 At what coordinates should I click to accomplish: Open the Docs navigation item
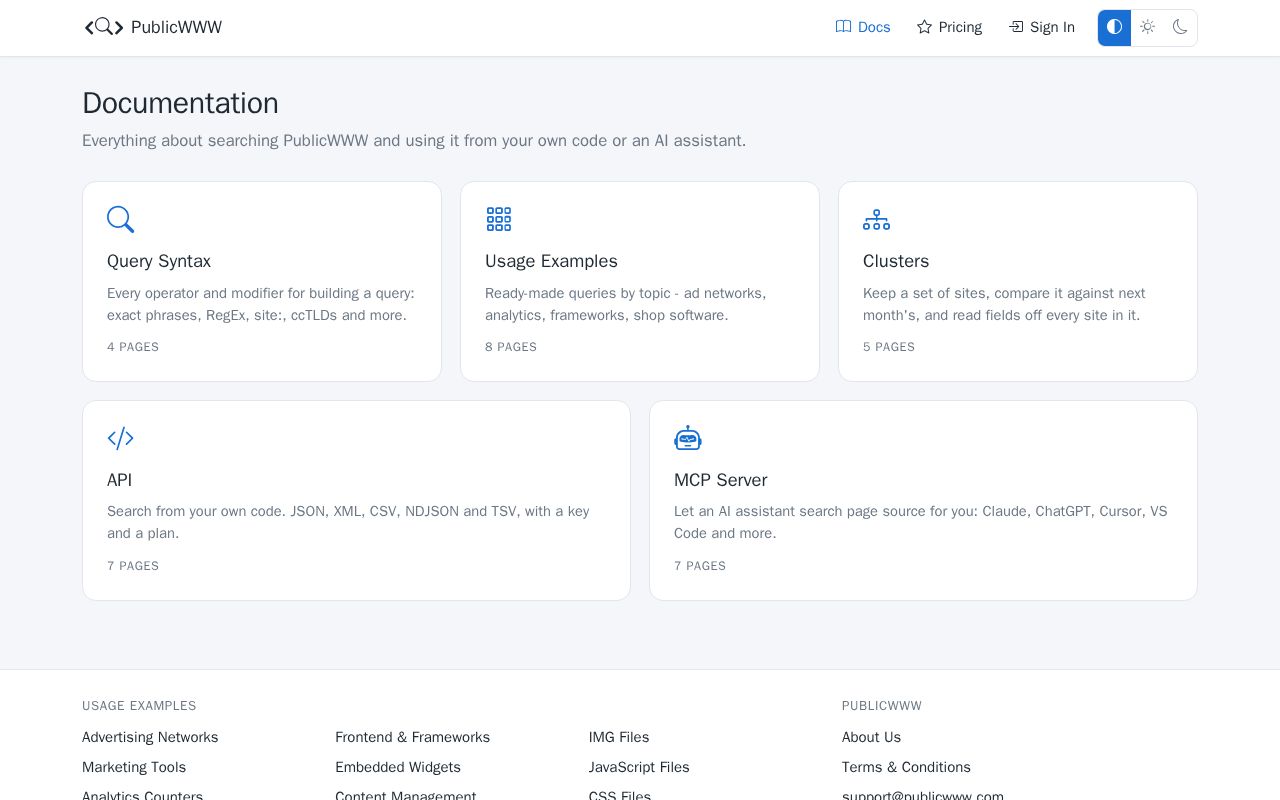coord(863,27)
